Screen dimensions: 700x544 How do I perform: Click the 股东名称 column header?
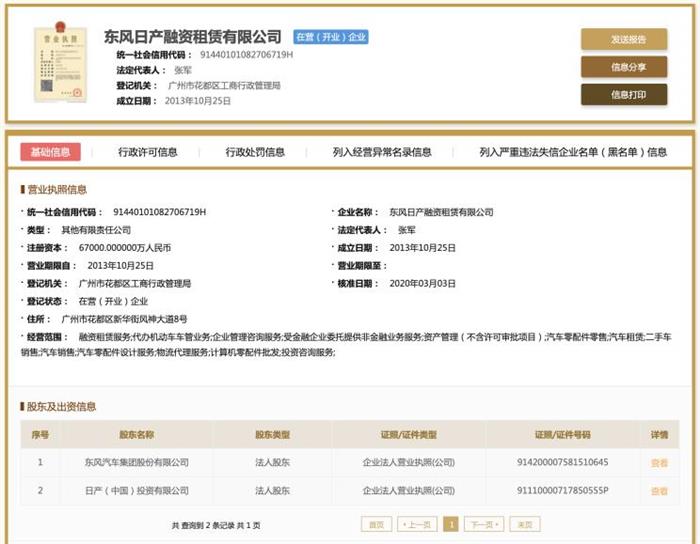[x=137, y=435]
